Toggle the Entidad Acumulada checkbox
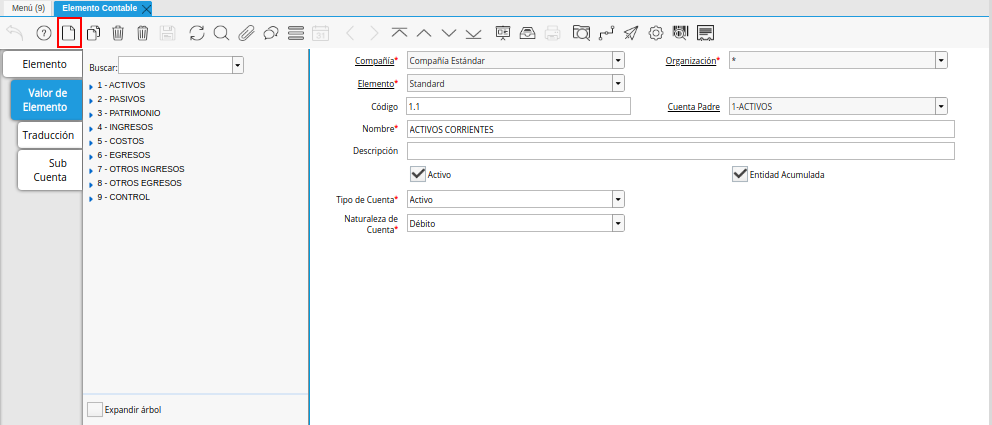Viewport: 992px width, 425px height. [740, 174]
